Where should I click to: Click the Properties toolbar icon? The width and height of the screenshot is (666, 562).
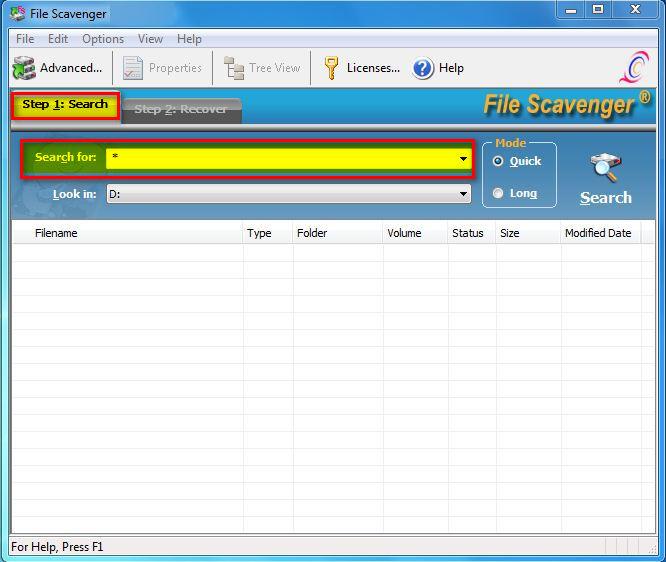[133, 68]
